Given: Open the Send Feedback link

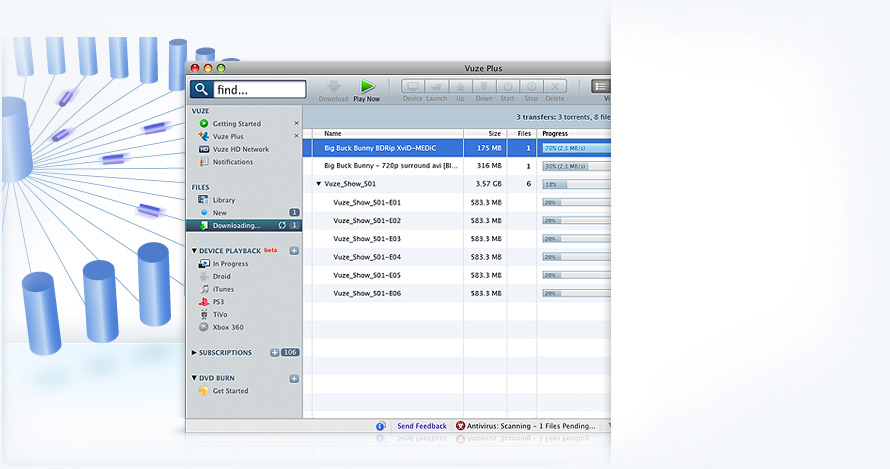Looking at the screenshot, I should (422, 426).
